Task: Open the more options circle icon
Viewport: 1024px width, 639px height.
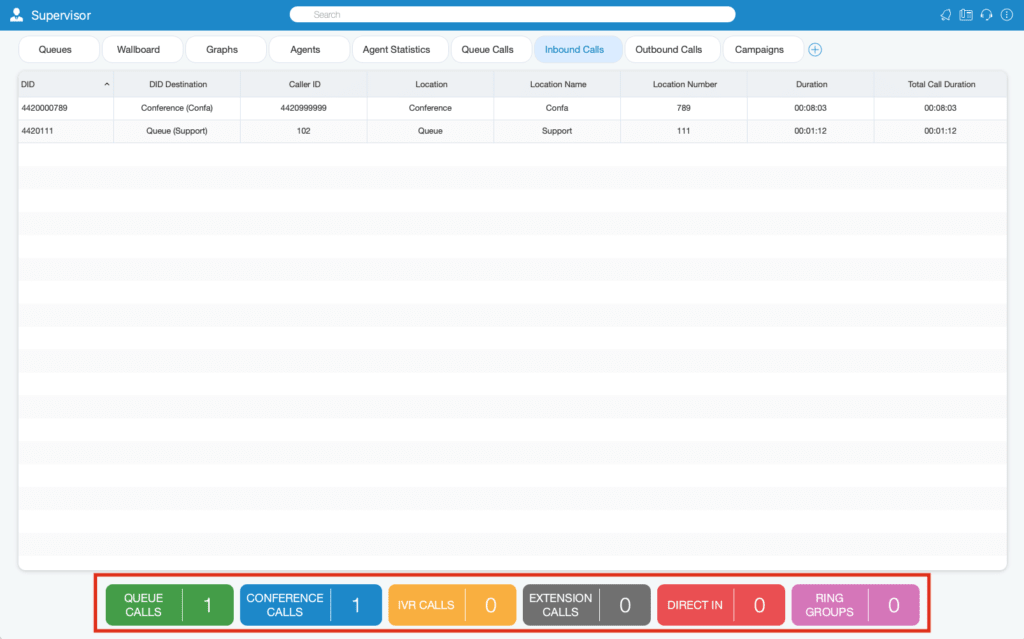Action: (x=1007, y=14)
